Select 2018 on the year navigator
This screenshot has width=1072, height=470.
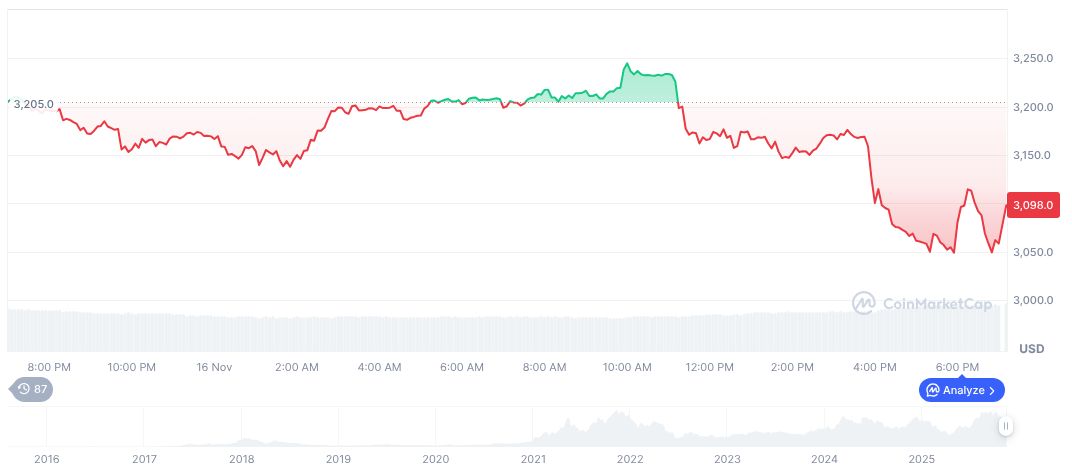(241, 459)
